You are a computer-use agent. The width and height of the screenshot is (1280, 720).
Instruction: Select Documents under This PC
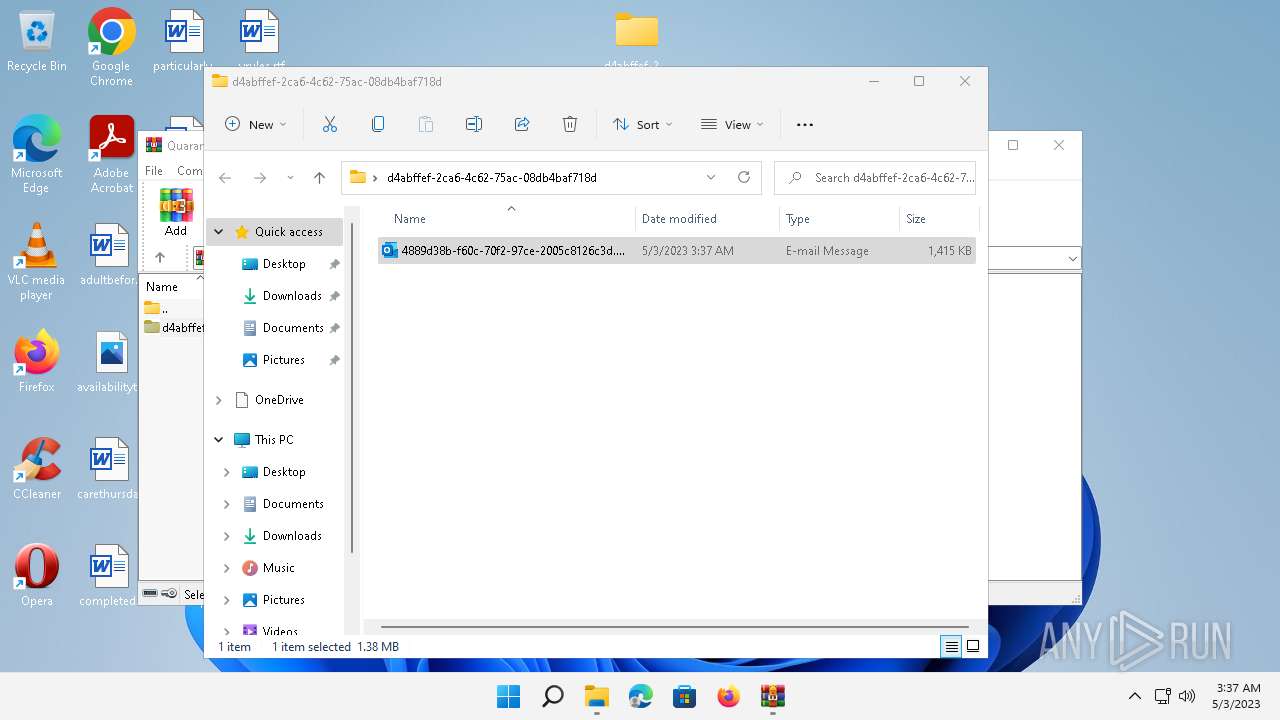pos(293,504)
